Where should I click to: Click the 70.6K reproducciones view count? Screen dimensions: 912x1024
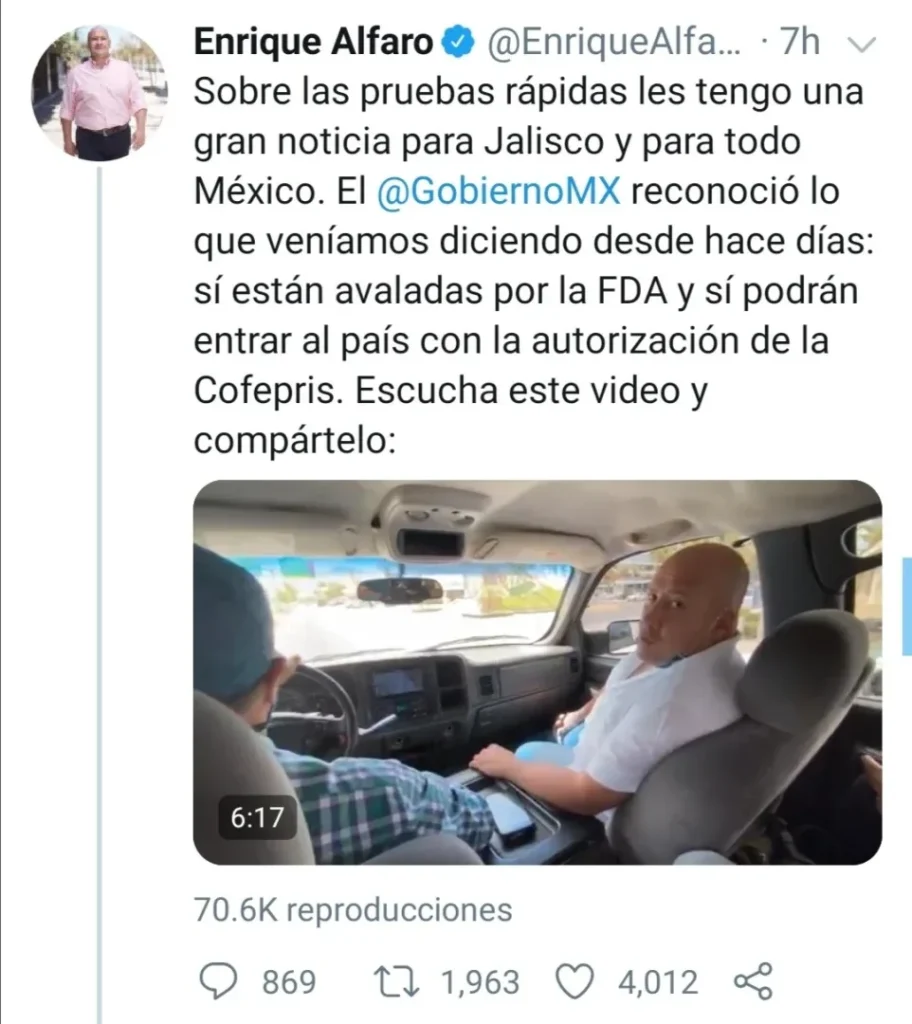click(x=353, y=910)
